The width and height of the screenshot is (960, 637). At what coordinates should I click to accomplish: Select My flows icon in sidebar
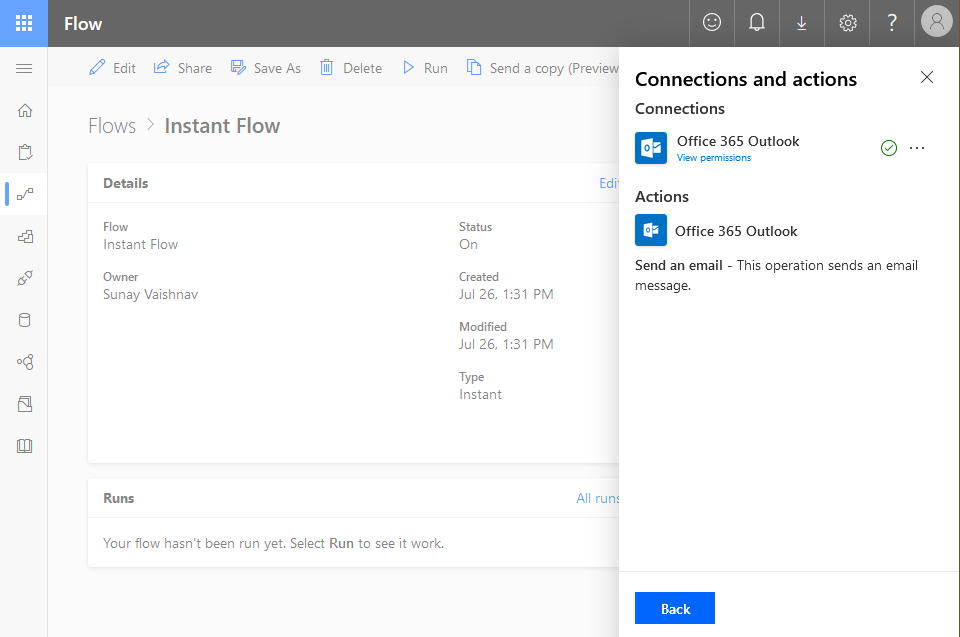(25, 194)
